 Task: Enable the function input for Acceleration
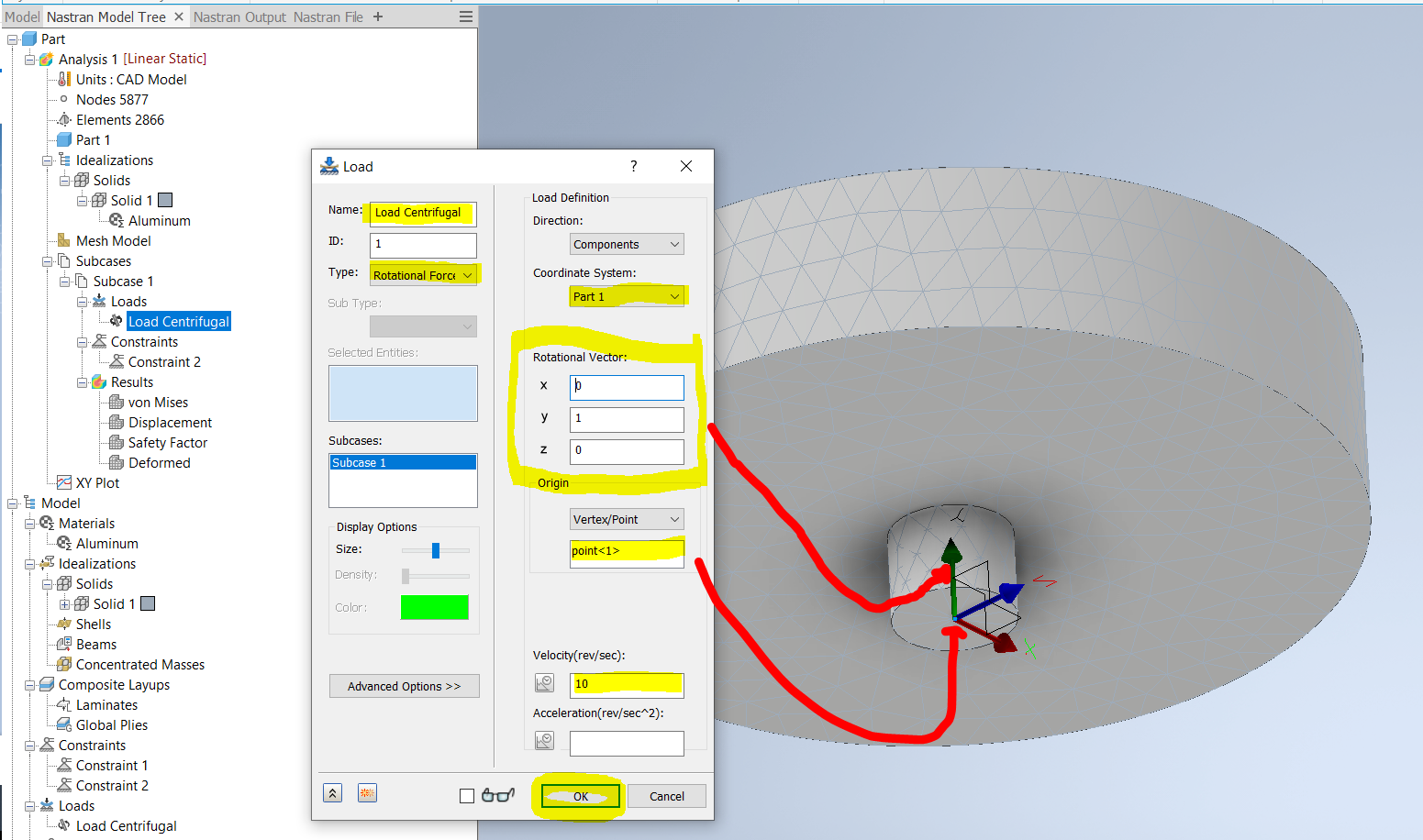(x=544, y=740)
